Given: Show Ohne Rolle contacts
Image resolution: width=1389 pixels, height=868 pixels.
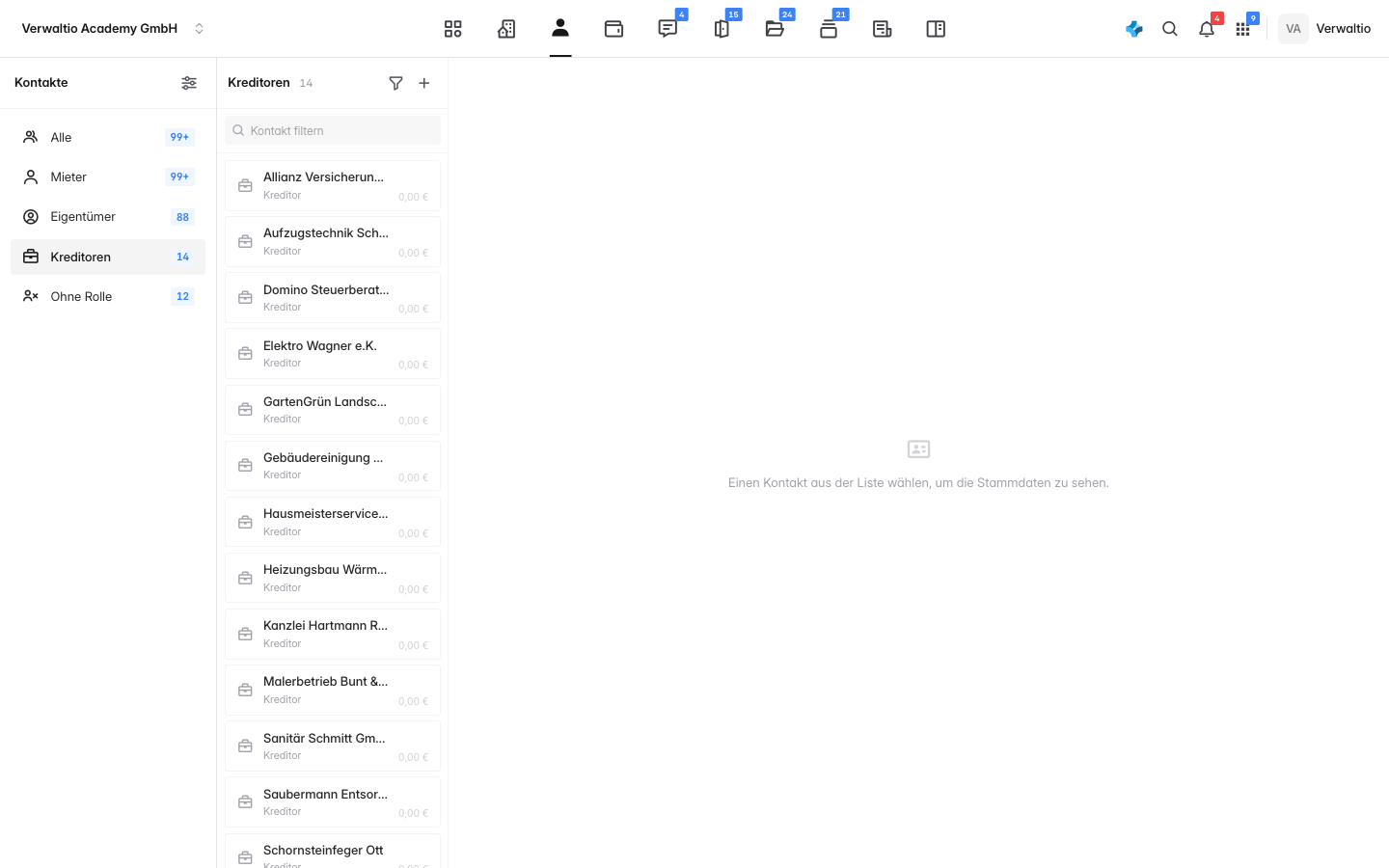Looking at the screenshot, I should 108,296.
